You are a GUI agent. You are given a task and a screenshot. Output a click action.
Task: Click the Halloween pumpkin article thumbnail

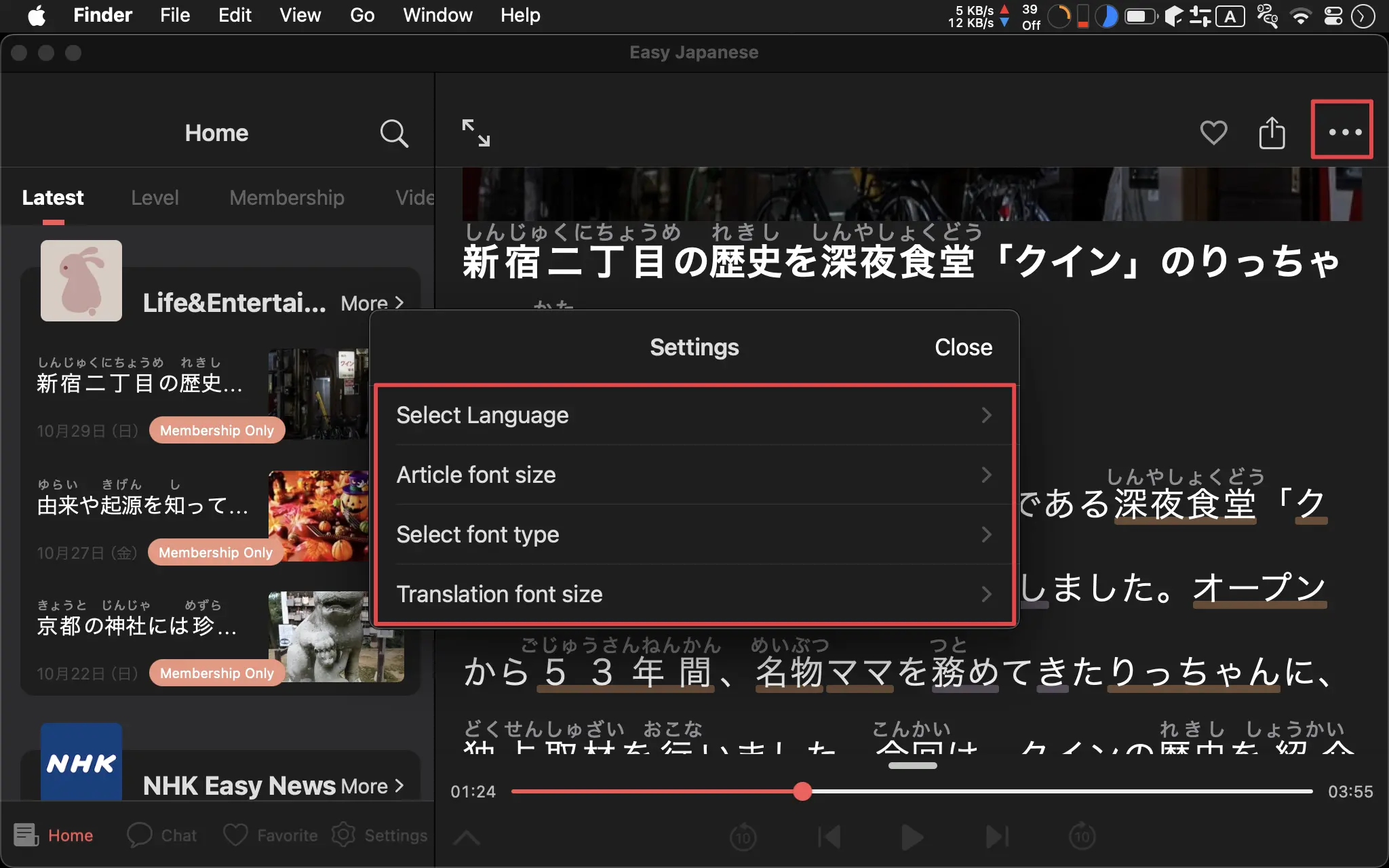(x=319, y=515)
